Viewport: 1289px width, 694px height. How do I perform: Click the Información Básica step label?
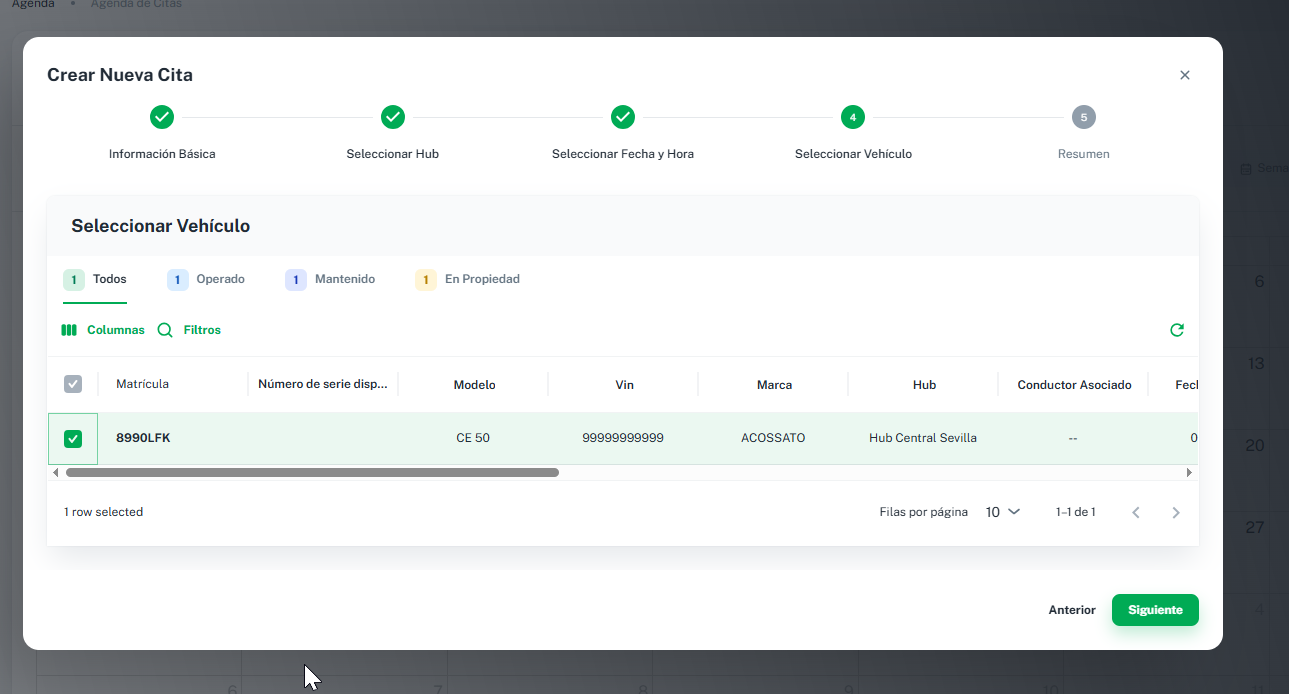coord(162,154)
